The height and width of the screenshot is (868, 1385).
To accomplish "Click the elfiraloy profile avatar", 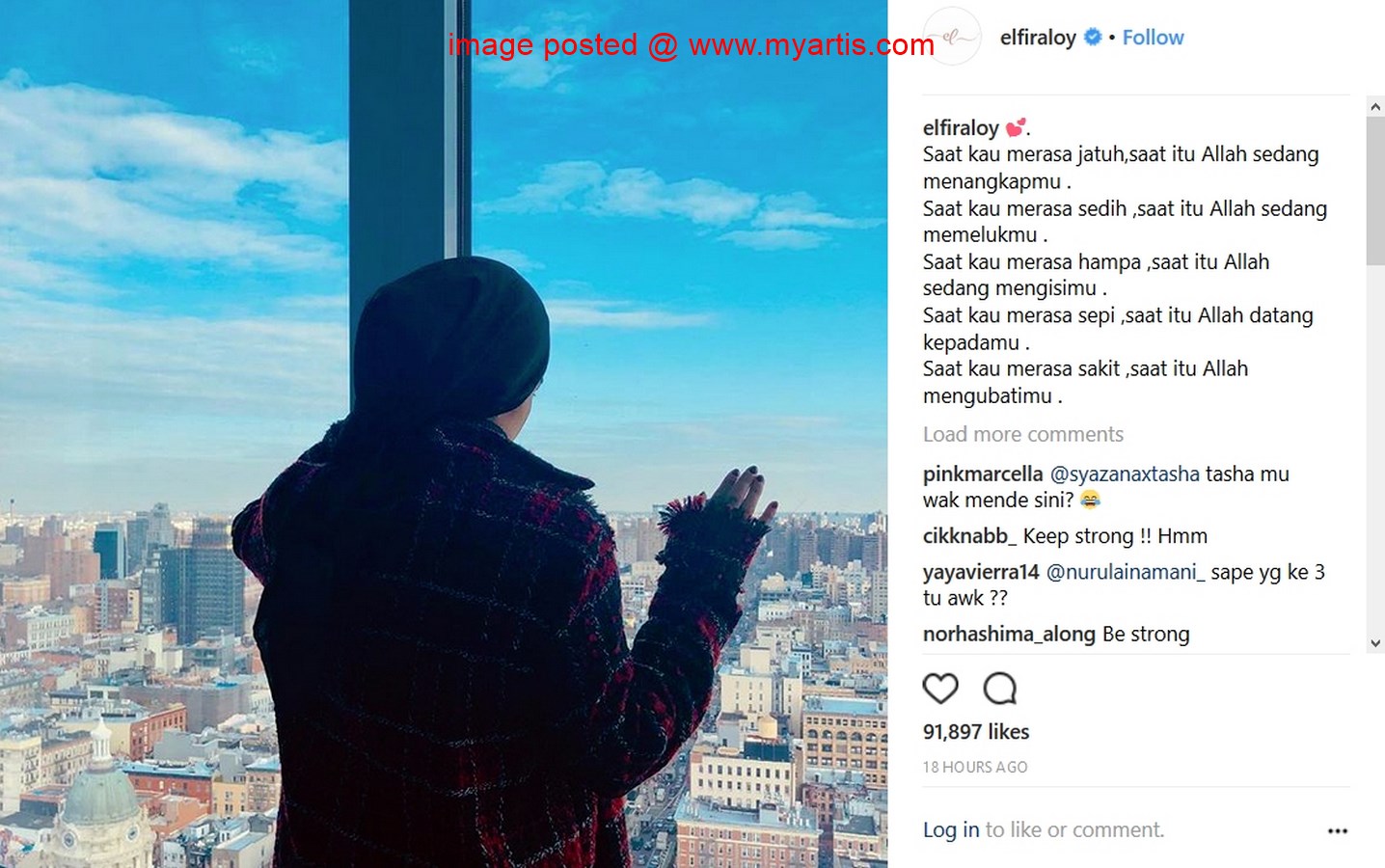I will click(953, 37).
